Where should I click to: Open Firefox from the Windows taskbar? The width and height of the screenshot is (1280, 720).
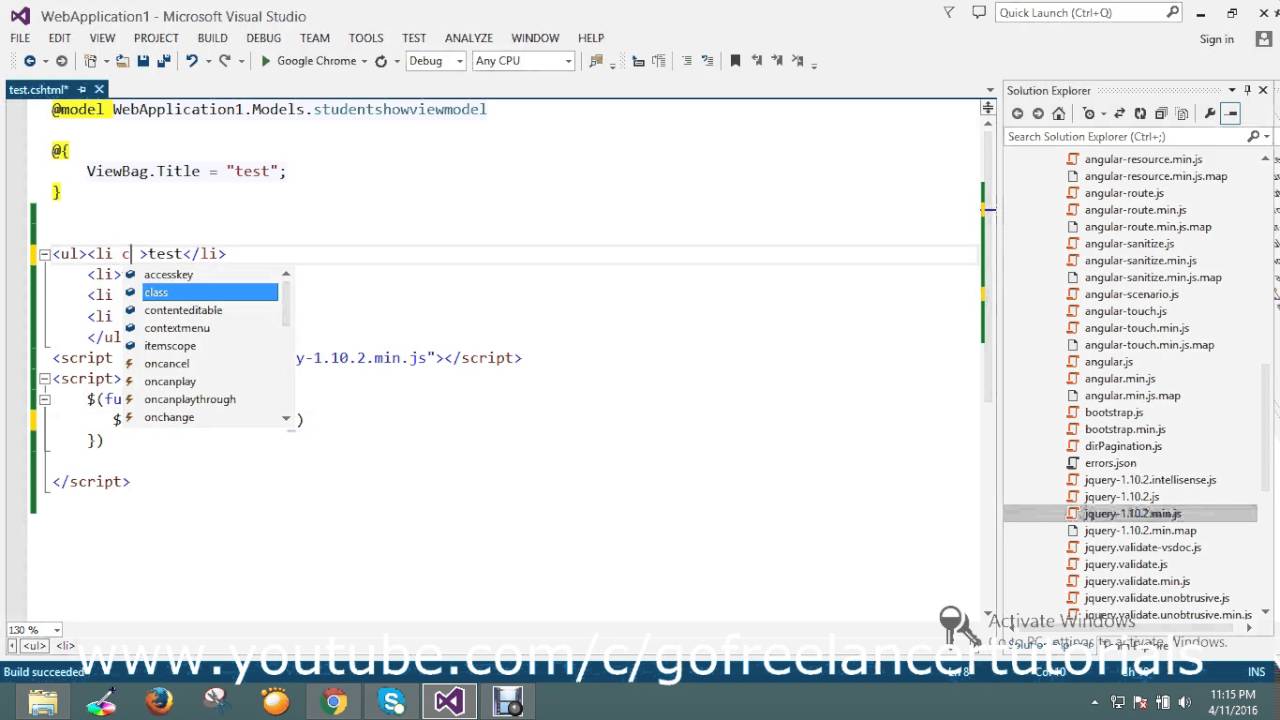(x=160, y=701)
